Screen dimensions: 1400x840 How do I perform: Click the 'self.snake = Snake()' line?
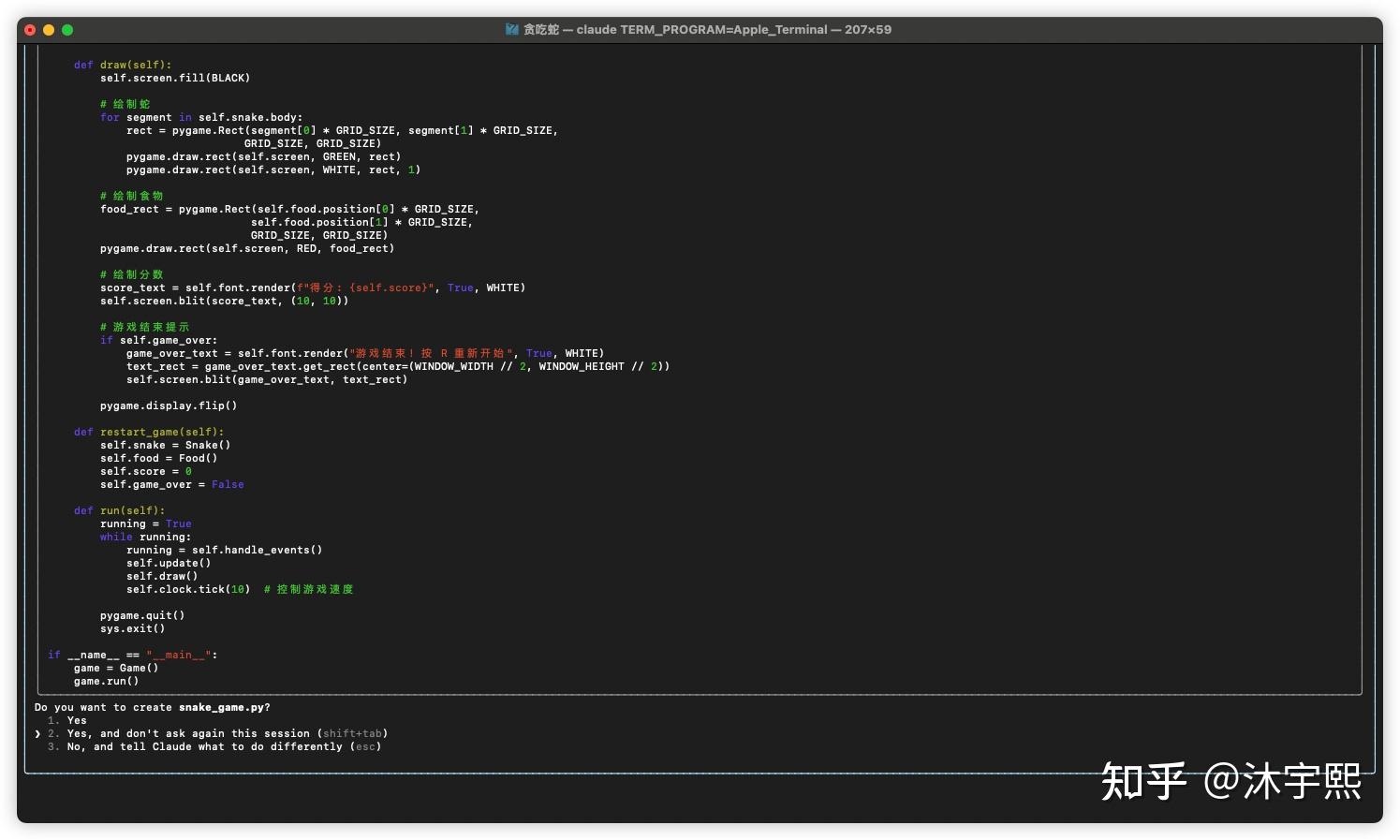pyautogui.click(x=165, y=445)
